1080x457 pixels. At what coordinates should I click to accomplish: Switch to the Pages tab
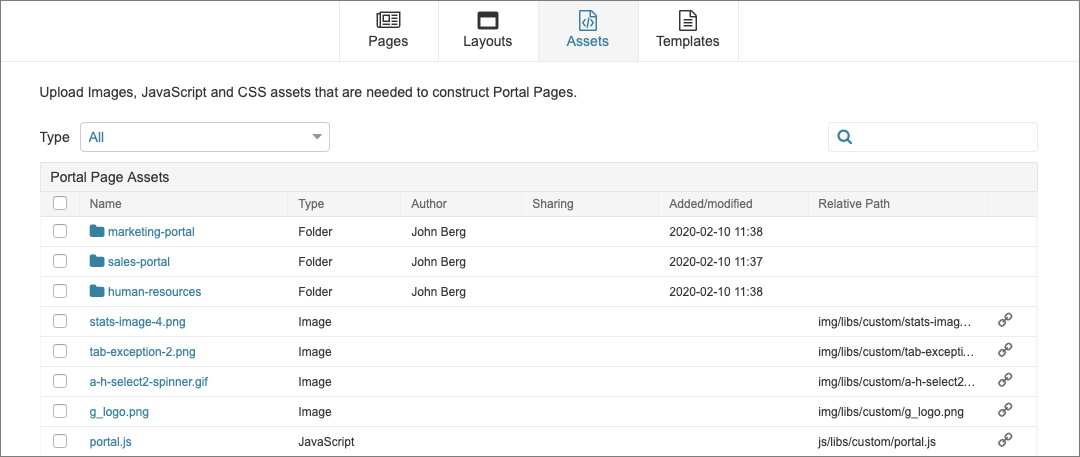[388, 31]
